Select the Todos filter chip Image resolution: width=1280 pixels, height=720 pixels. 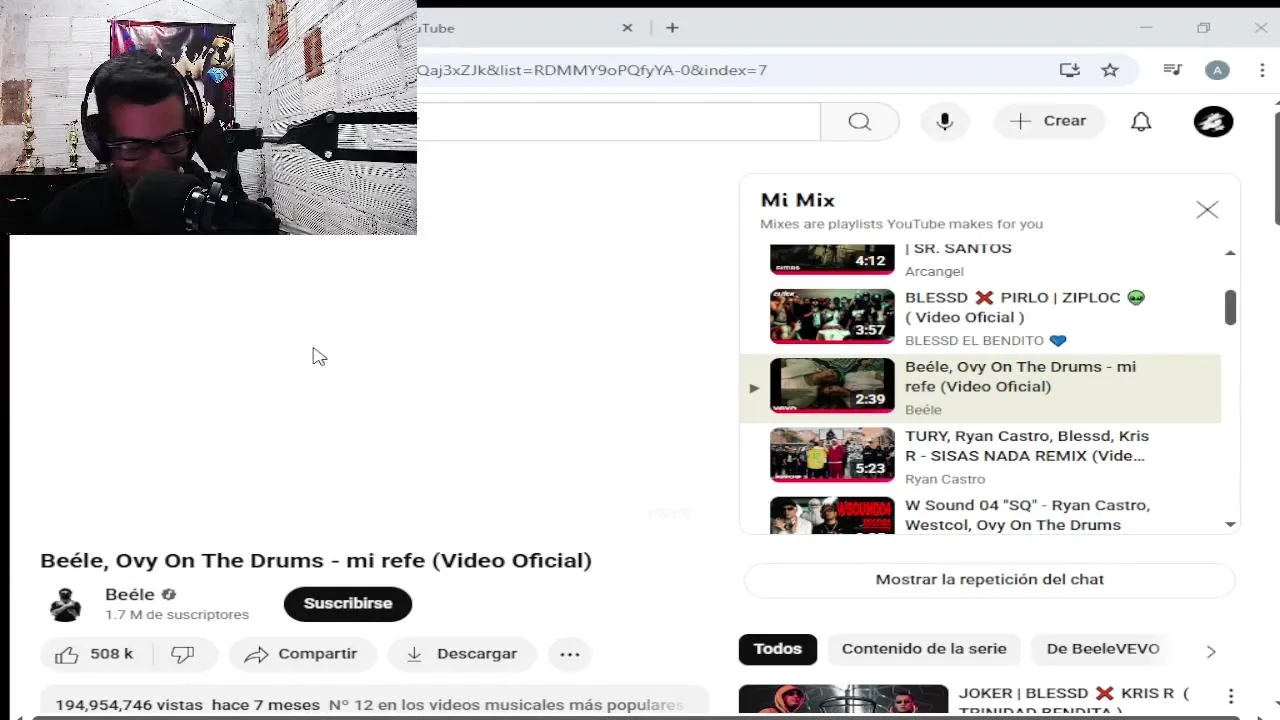pyautogui.click(x=777, y=649)
